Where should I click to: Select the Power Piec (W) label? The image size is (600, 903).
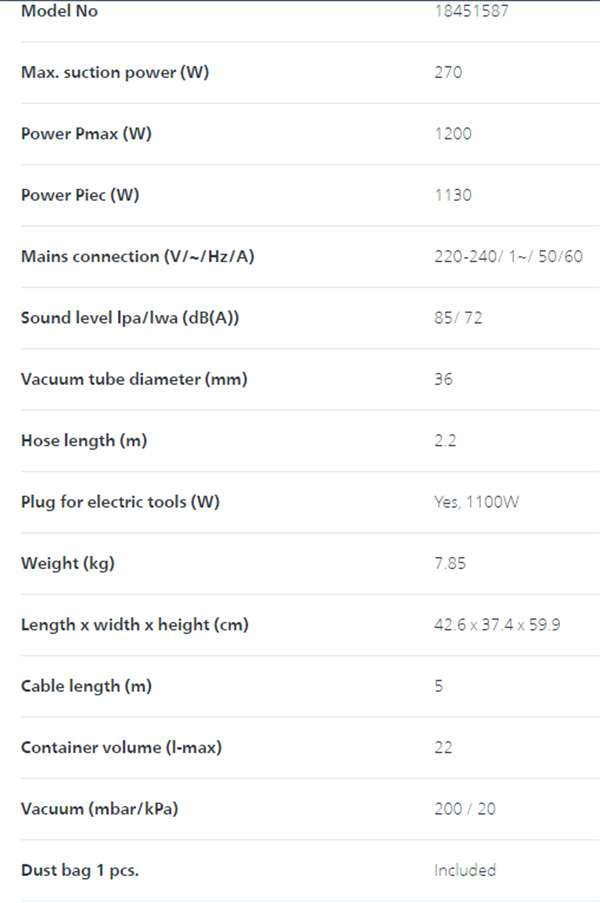pyautogui.click(x=80, y=195)
